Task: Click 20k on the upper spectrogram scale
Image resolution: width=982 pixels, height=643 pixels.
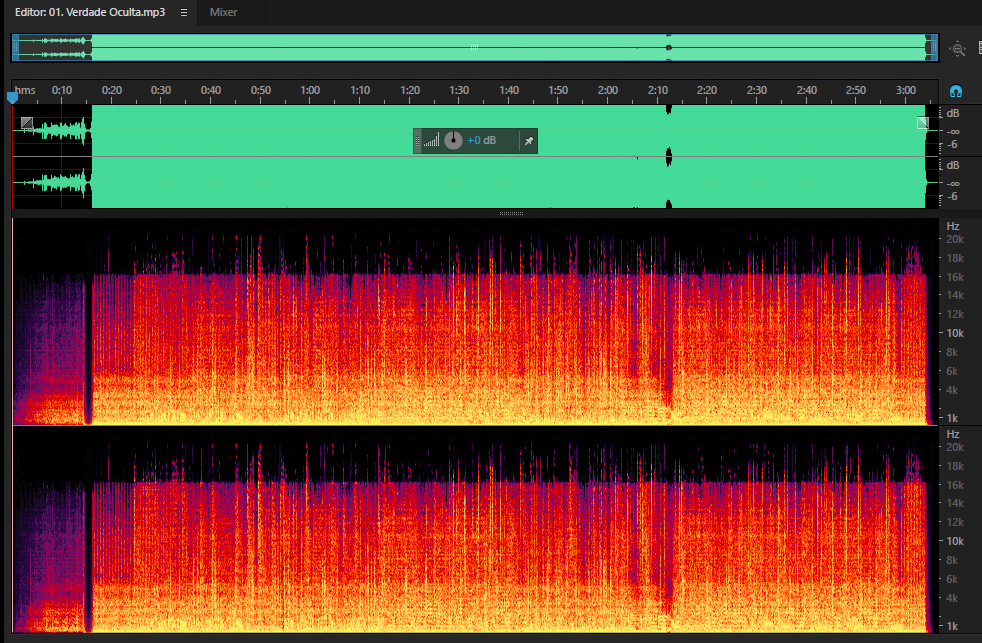Action: click(955, 239)
